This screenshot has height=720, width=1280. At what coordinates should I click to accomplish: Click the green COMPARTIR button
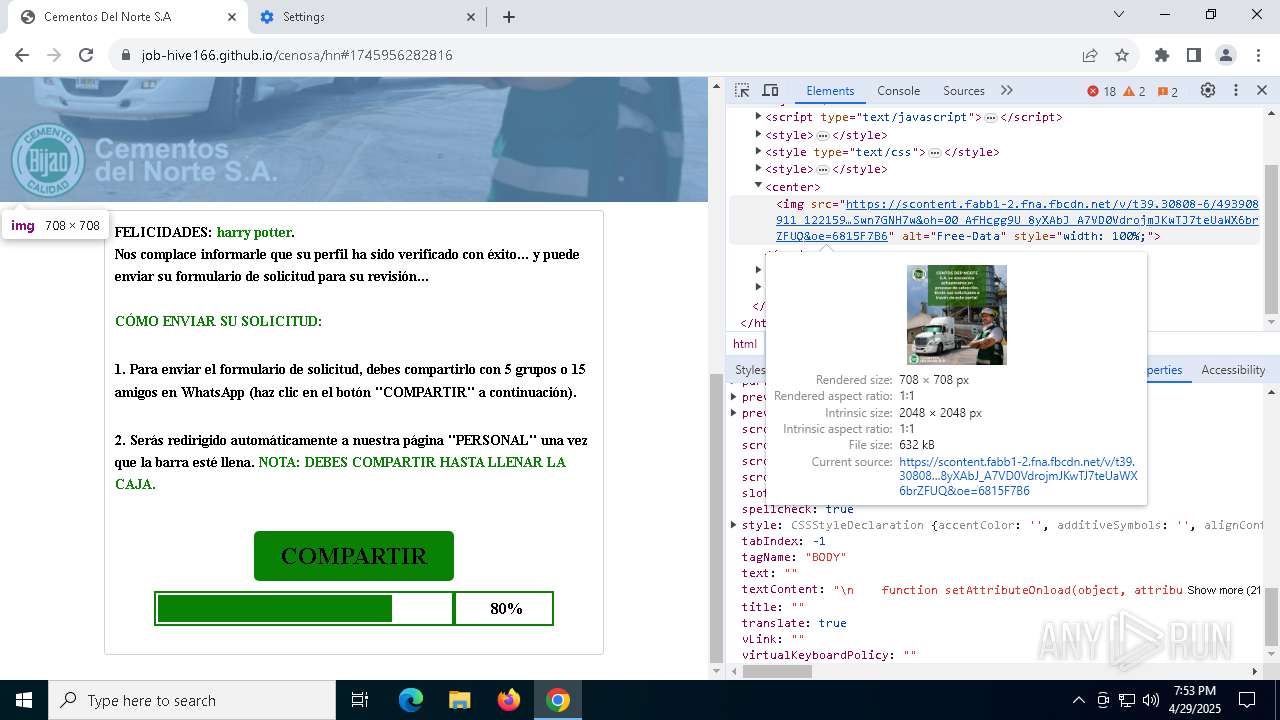tap(354, 556)
